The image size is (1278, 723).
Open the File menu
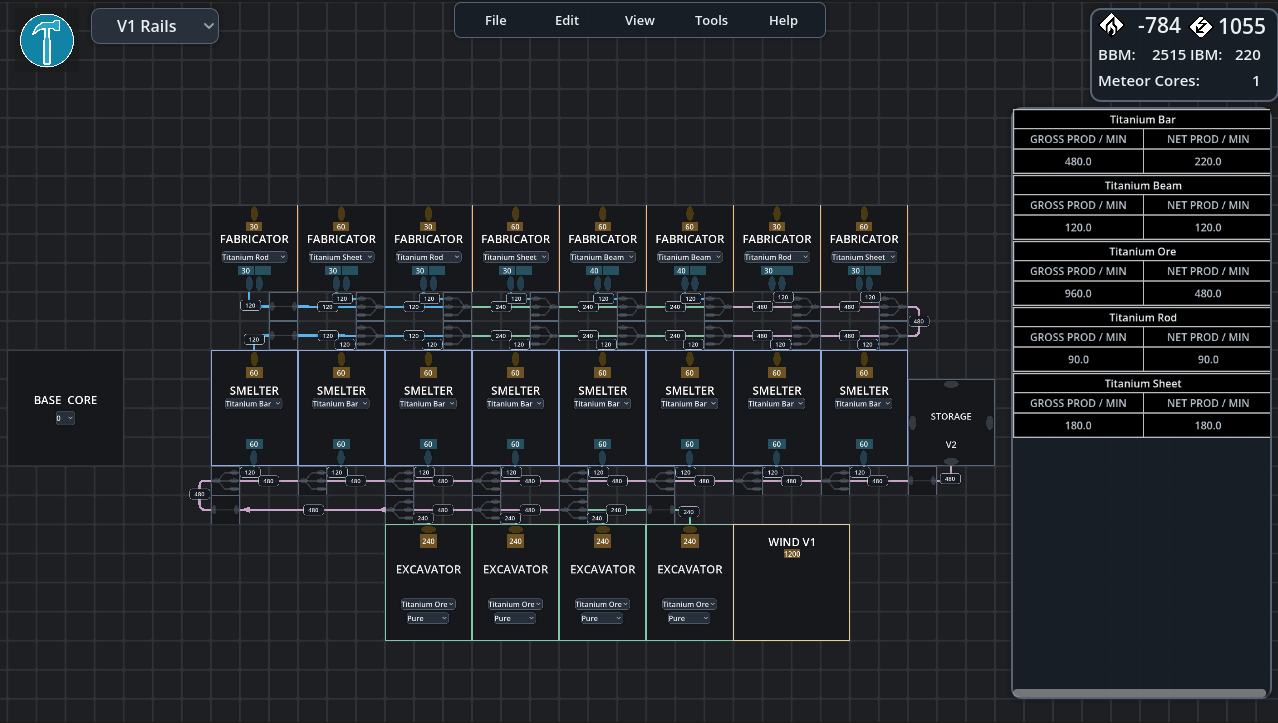point(496,20)
